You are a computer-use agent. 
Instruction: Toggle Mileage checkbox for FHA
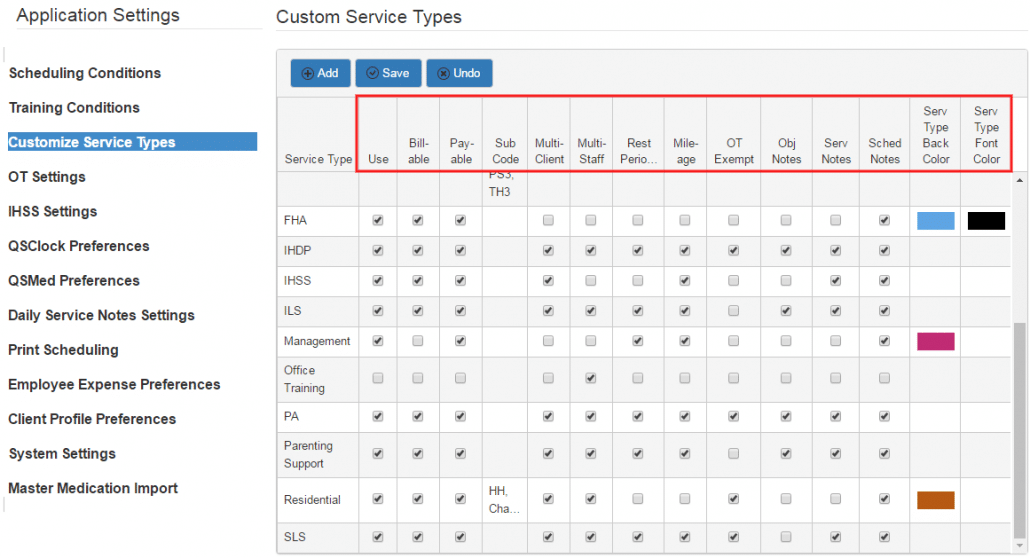(685, 220)
